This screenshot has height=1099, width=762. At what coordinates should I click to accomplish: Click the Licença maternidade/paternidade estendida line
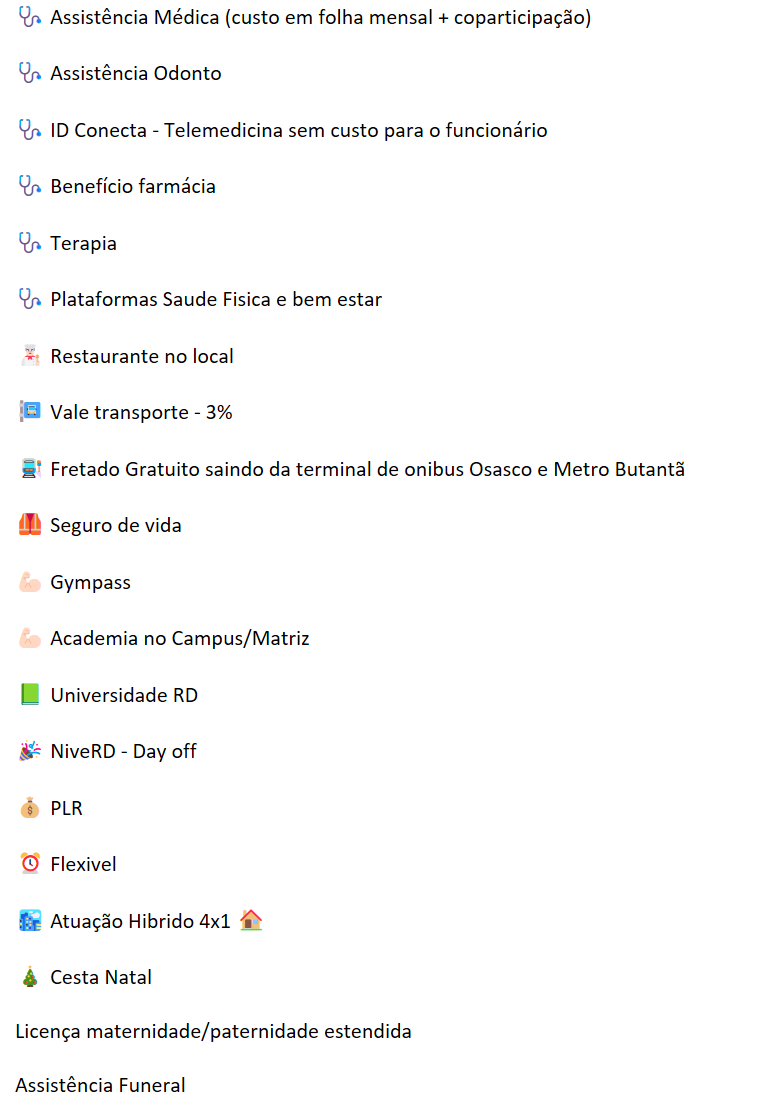pos(213,1031)
